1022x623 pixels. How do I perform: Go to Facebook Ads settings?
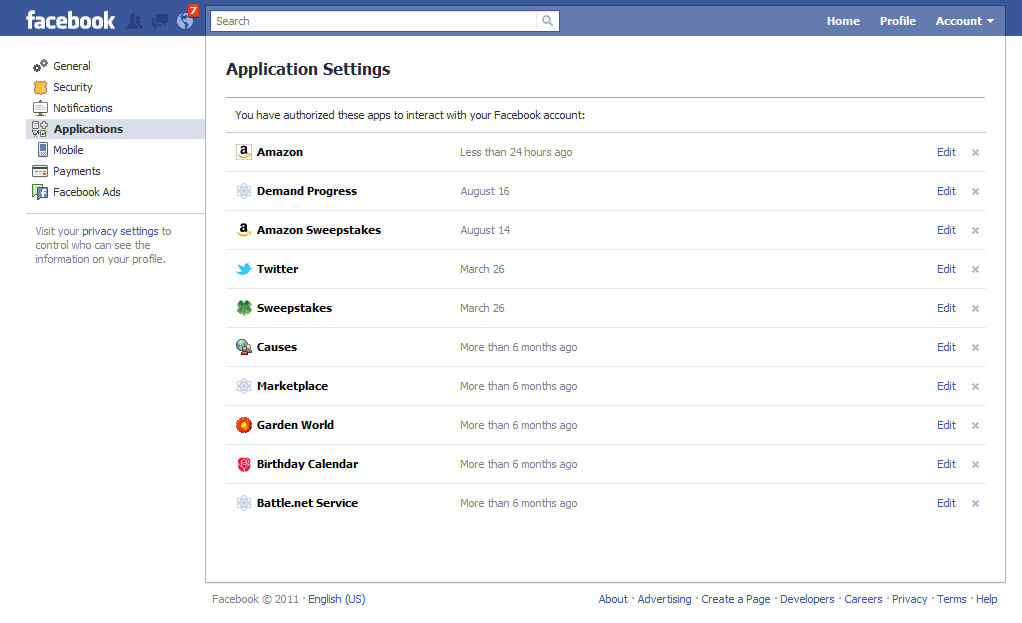(86, 192)
